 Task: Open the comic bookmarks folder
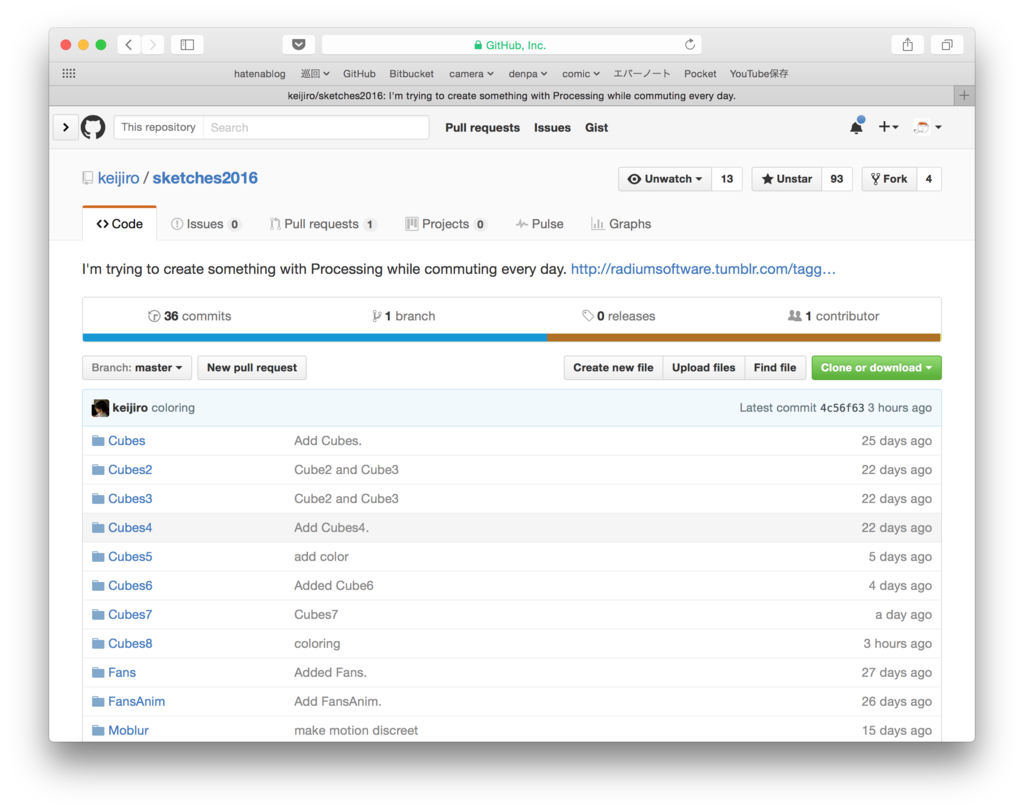(581, 74)
